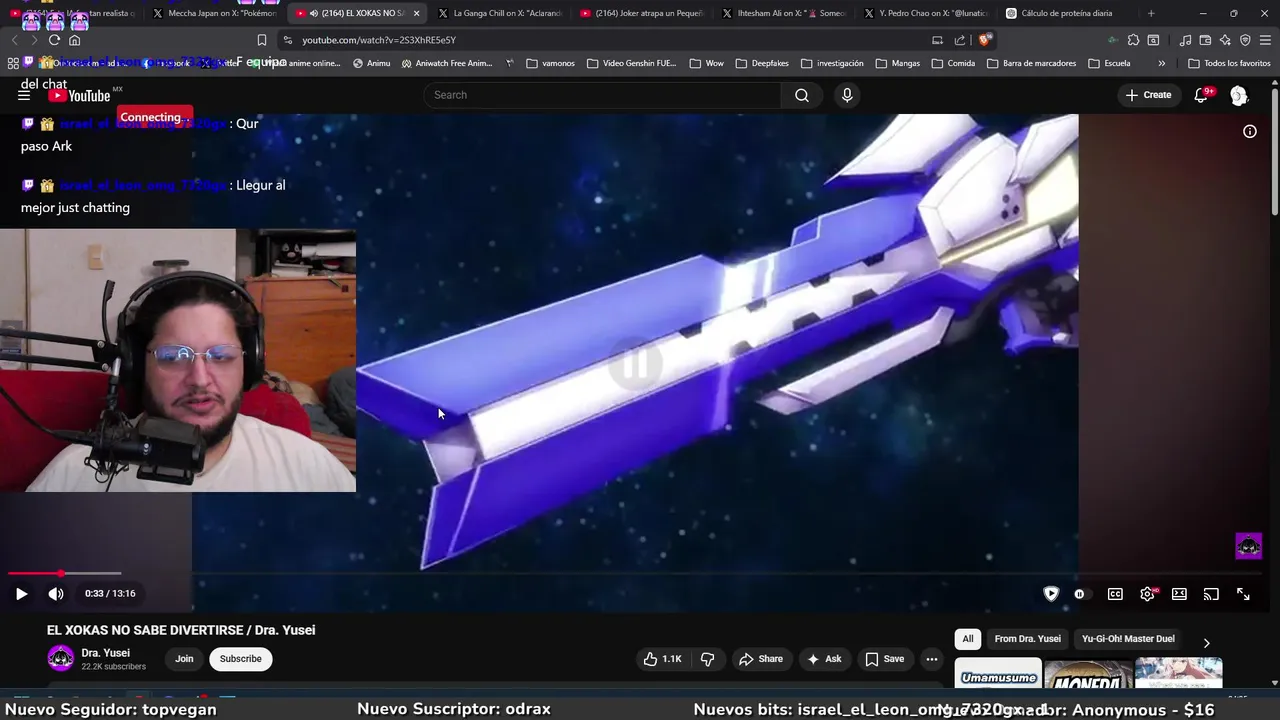Show hidden bookmarks with the double chevron
Screen dimensions: 1280x720
1161,63
